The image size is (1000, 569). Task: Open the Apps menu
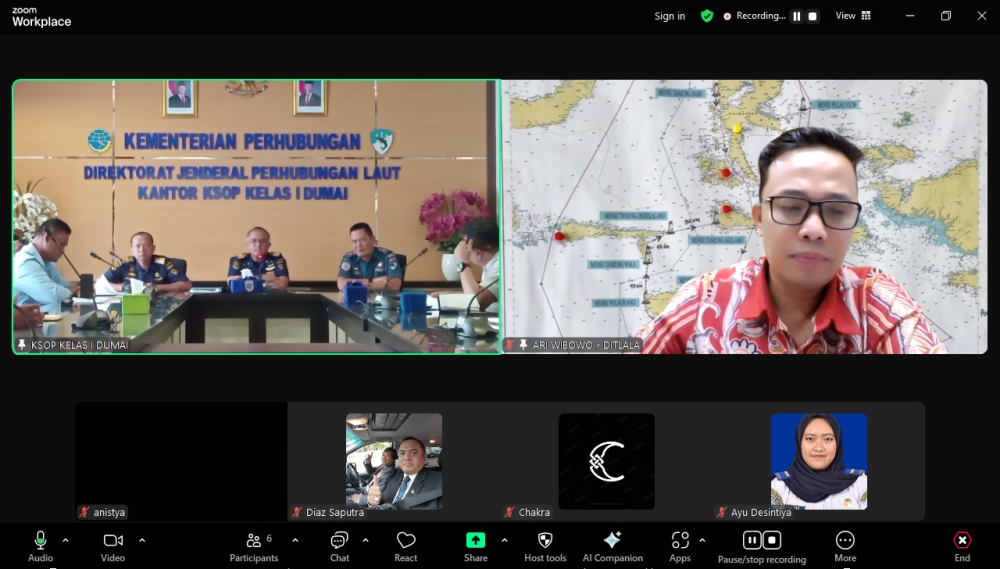point(680,547)
